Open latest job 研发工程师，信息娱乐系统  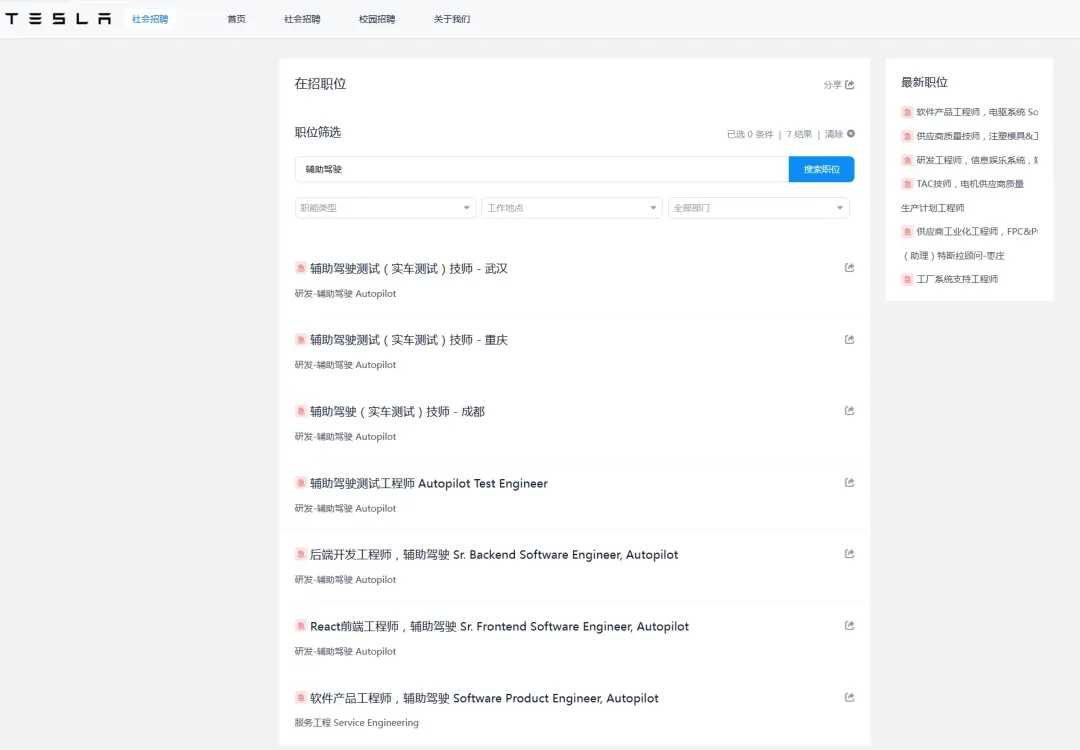pyautogui.click(x=977, y=160)
